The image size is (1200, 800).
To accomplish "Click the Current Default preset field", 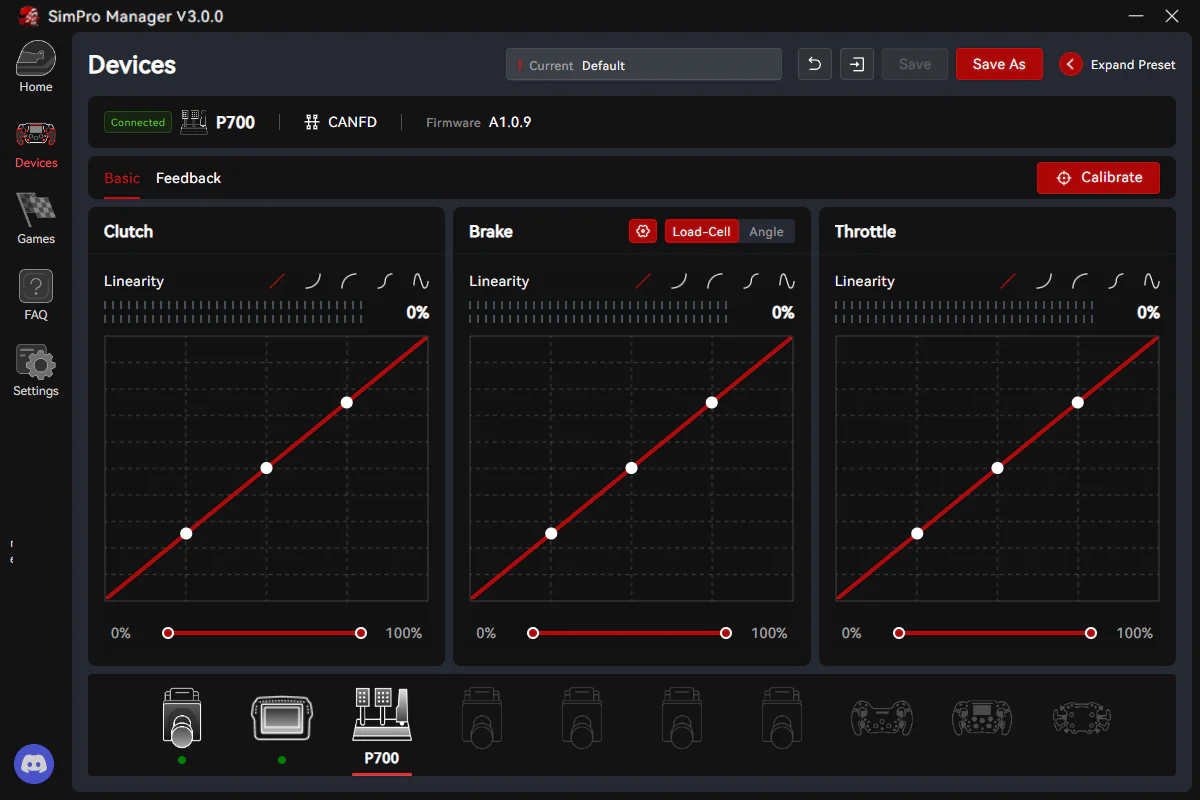I will coord(644,64).
